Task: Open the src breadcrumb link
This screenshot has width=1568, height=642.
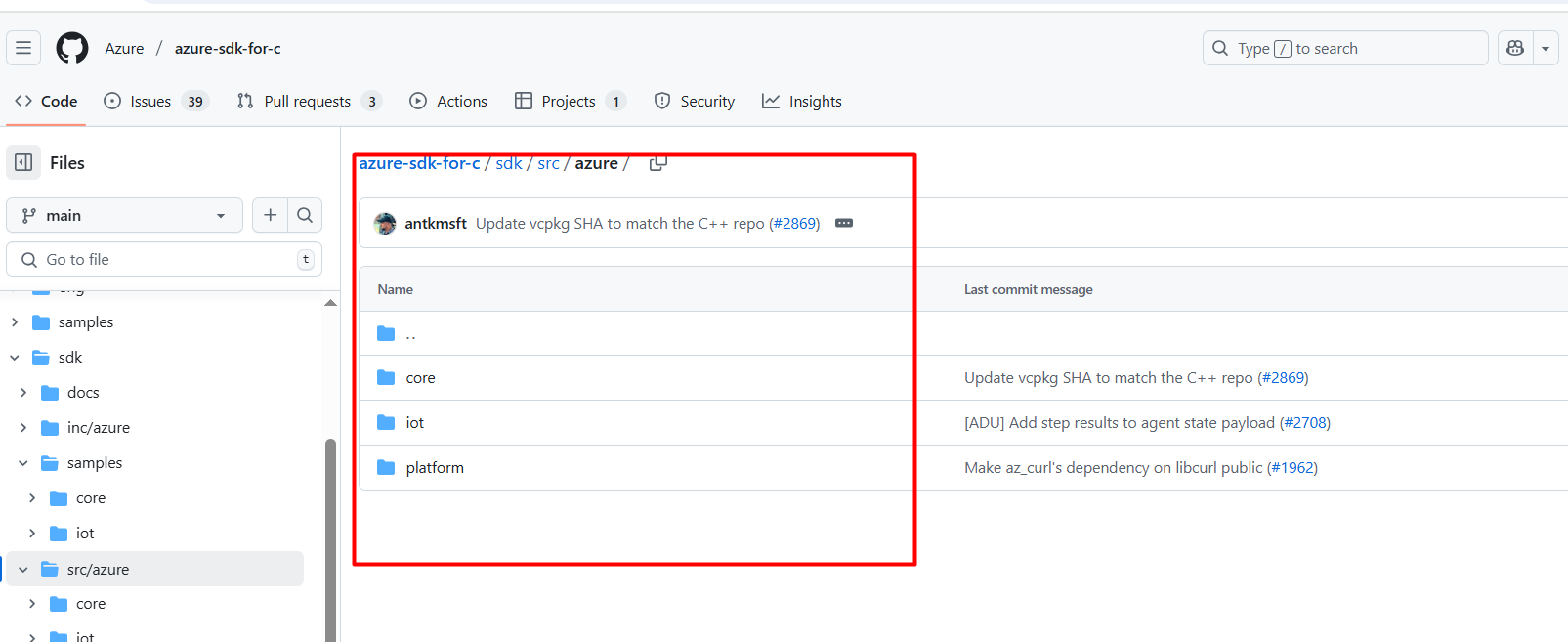Action: point(548,163)
